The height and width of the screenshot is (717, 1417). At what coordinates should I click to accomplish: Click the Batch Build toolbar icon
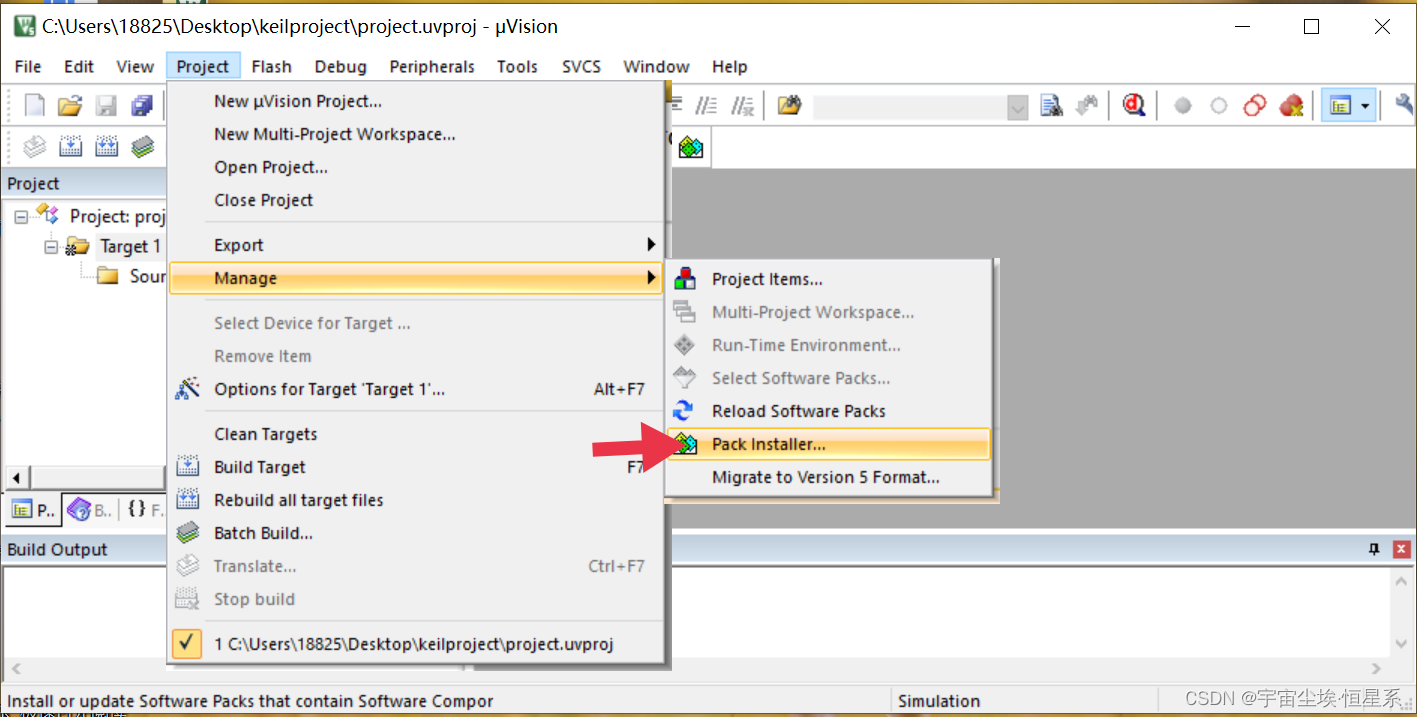(143, 147)
